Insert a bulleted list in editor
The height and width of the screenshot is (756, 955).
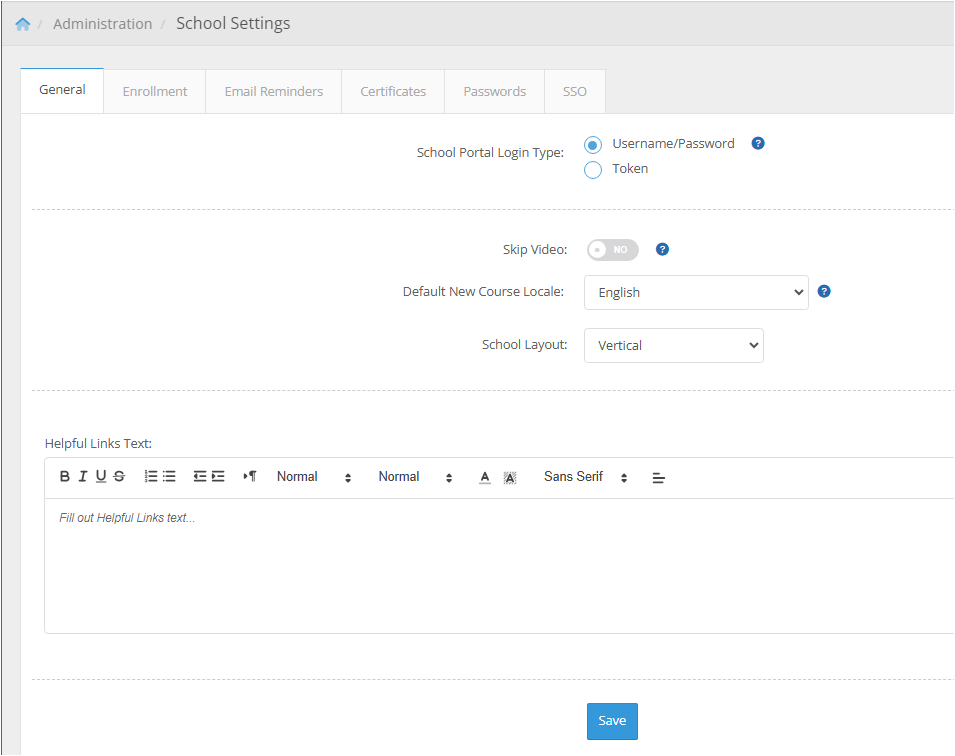(169, 477)
